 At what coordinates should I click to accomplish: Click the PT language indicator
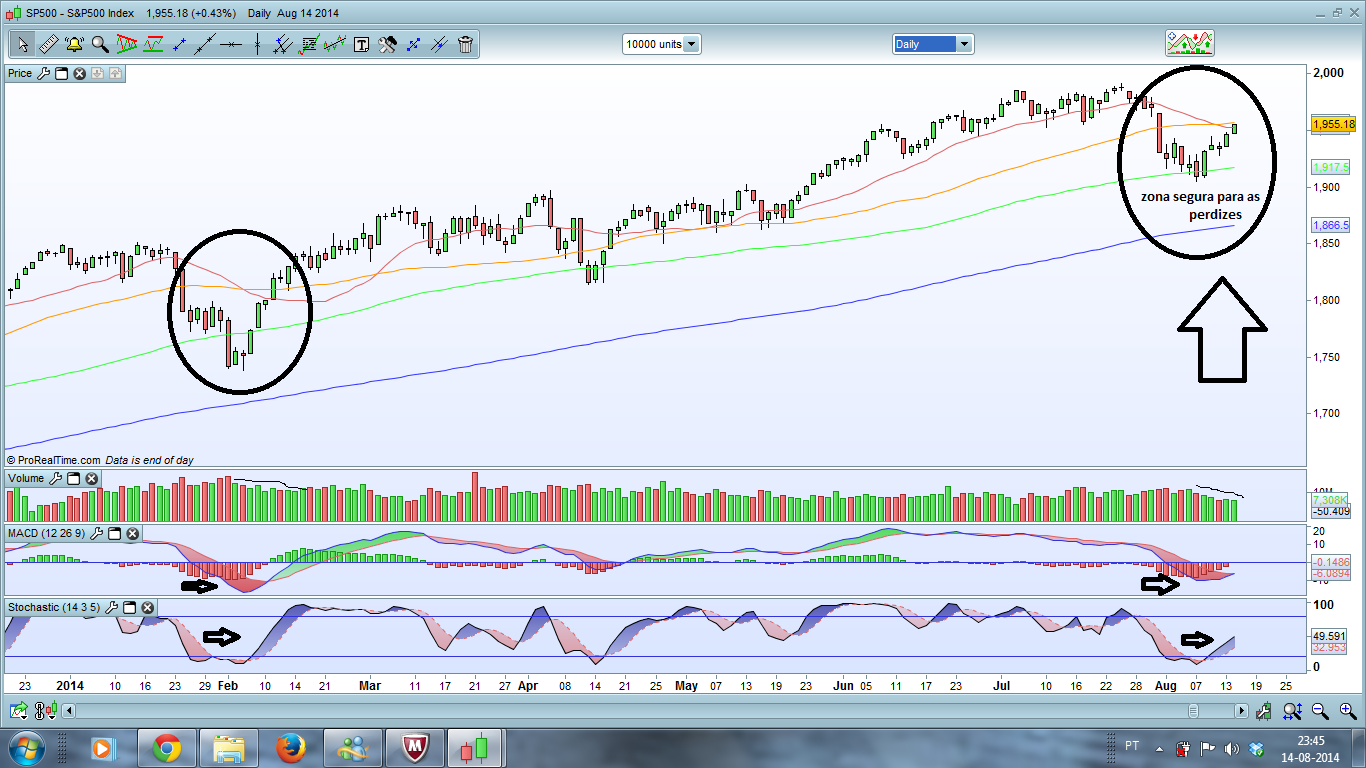1132,746
